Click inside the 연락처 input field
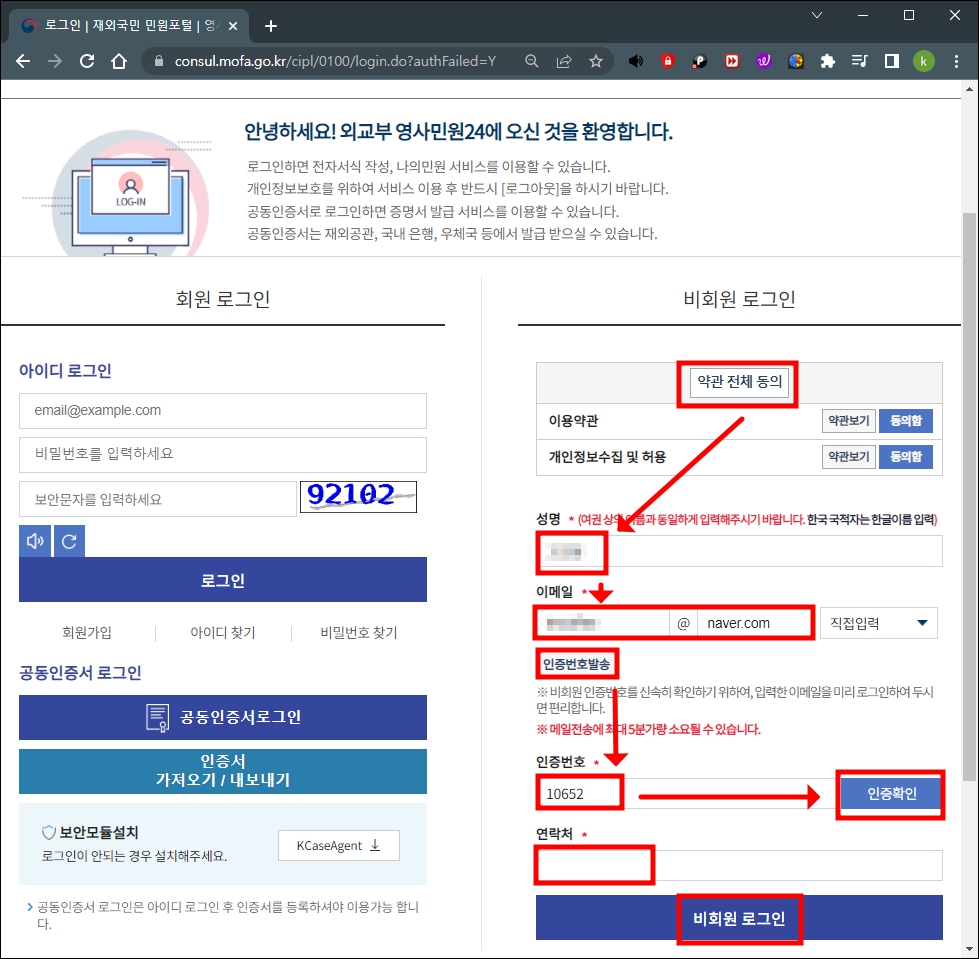This screenshot has height=959, width=979. point(592,864)
